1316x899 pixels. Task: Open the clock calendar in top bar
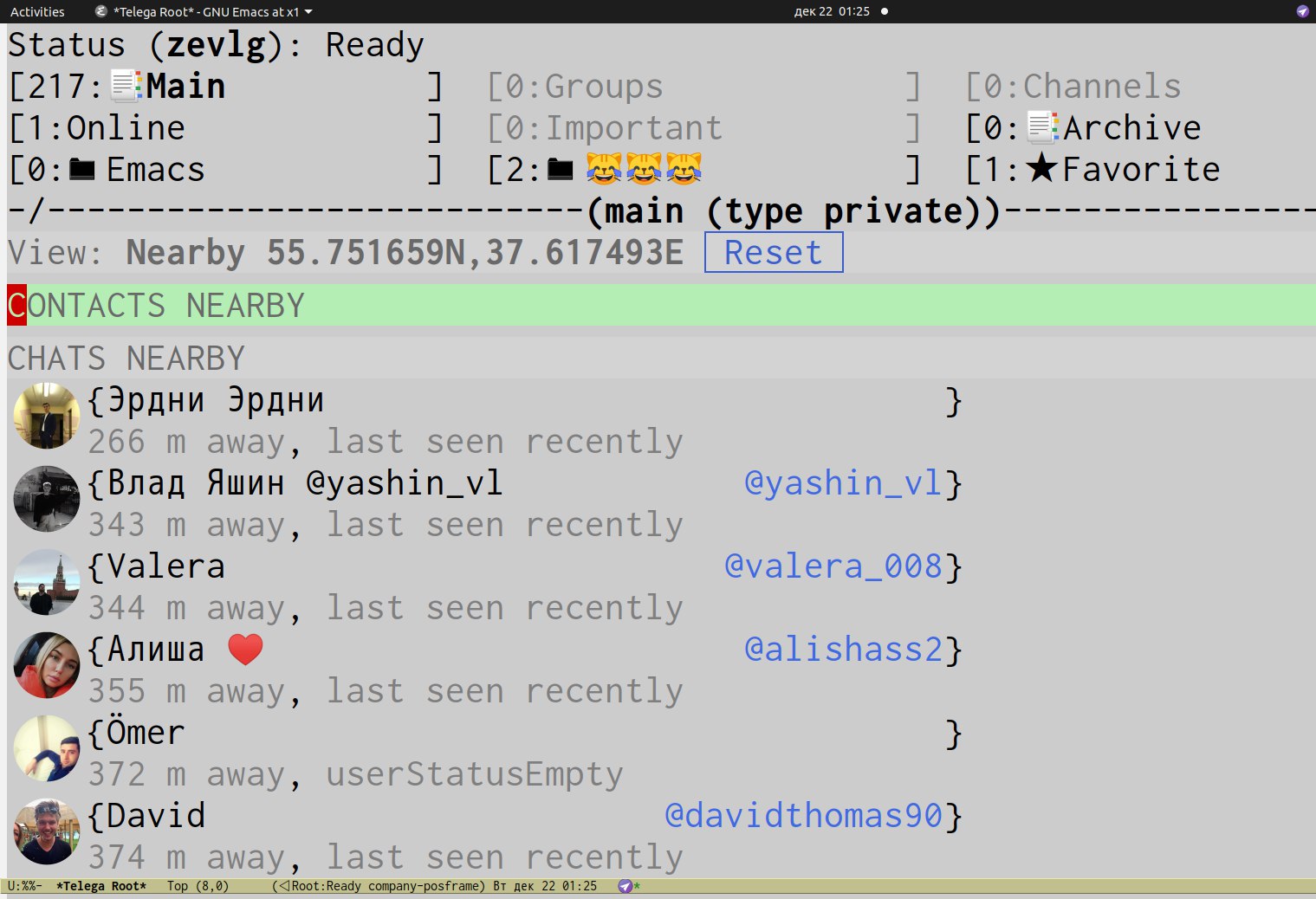[x=832, y=12]
